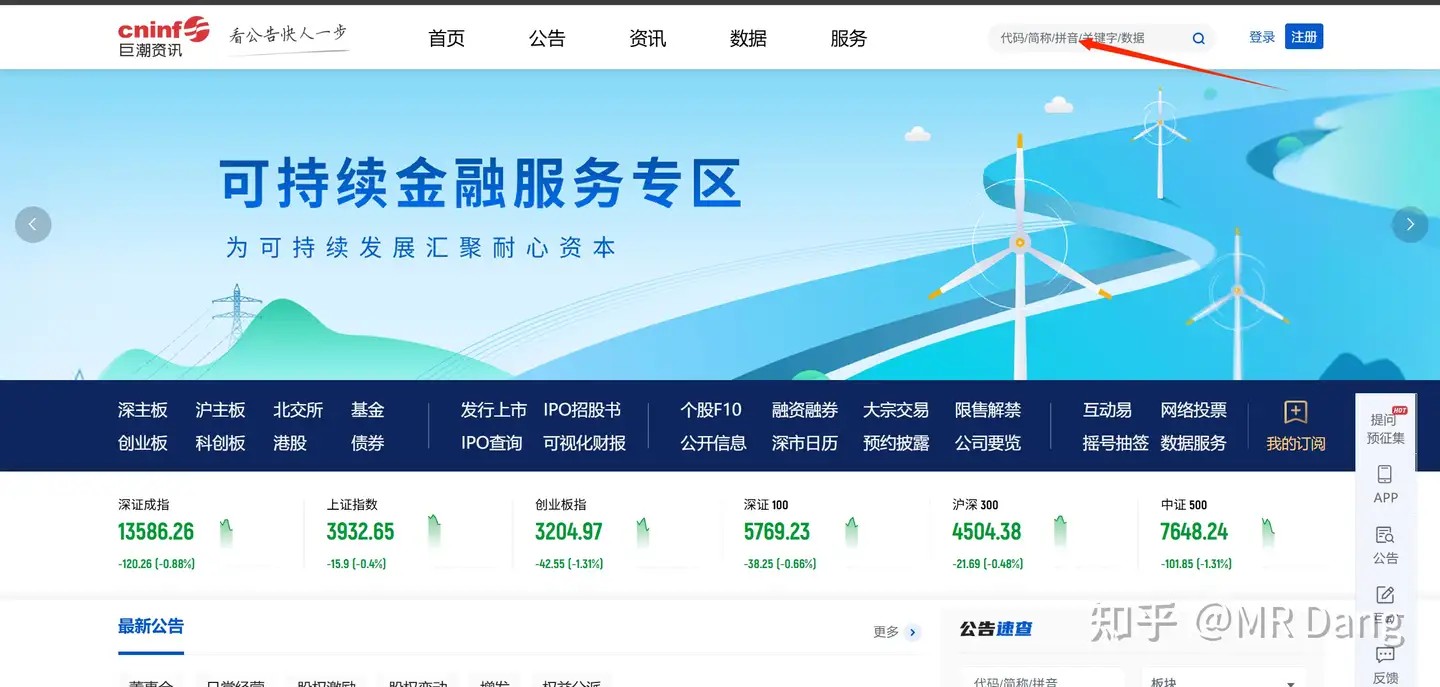Click the 注册 register button
This screenshot has height=687, width=1440.
coord(1304,36)
